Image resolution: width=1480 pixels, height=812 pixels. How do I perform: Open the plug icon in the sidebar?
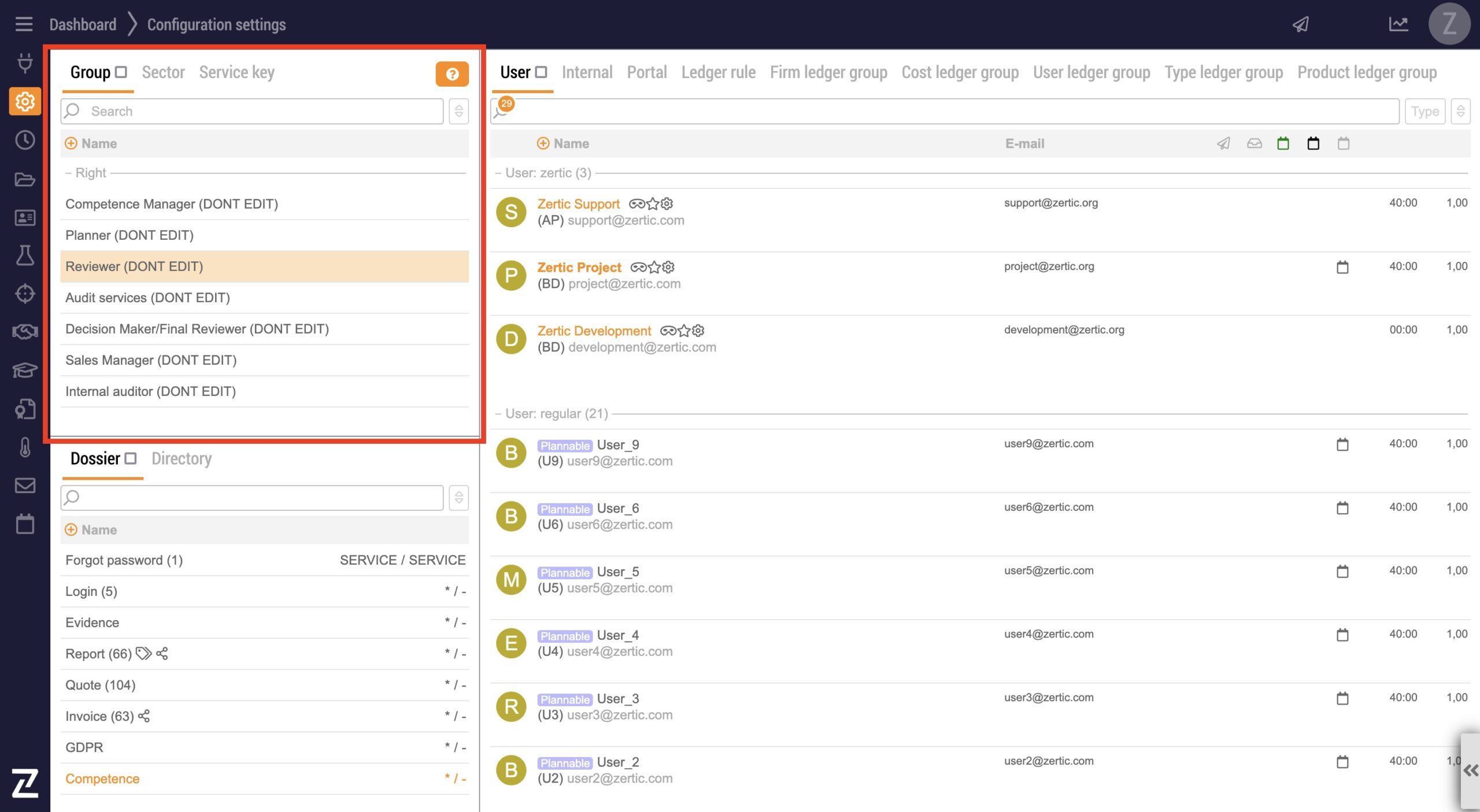(x=24, y=62)
